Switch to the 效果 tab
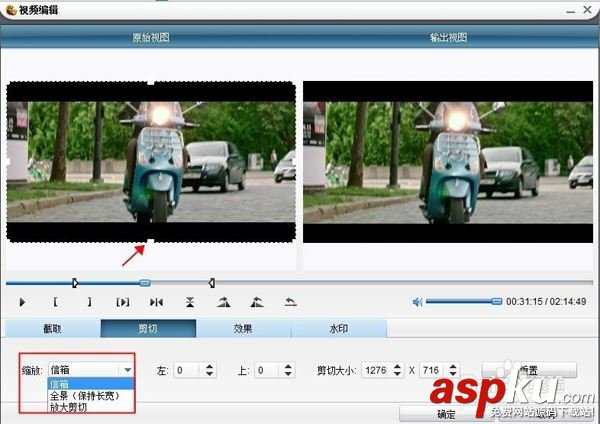The height and width of the screenshot is (424, 600). 243,328
